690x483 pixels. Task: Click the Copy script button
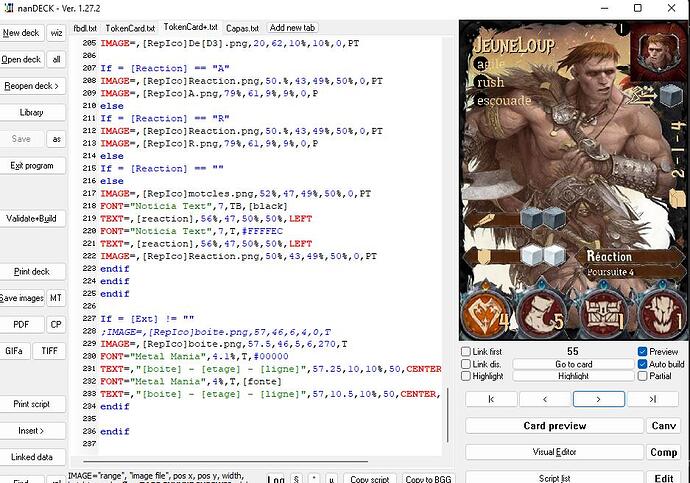[x=370, y=479]
